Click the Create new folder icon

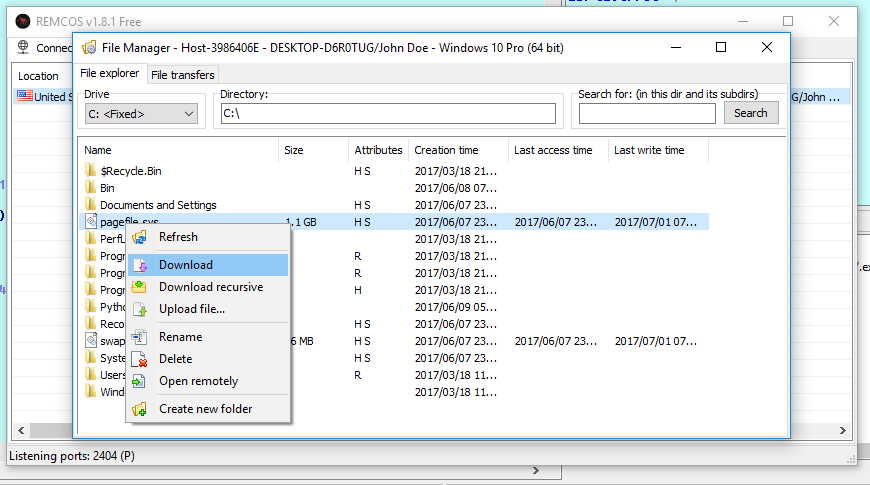[139, 409]
